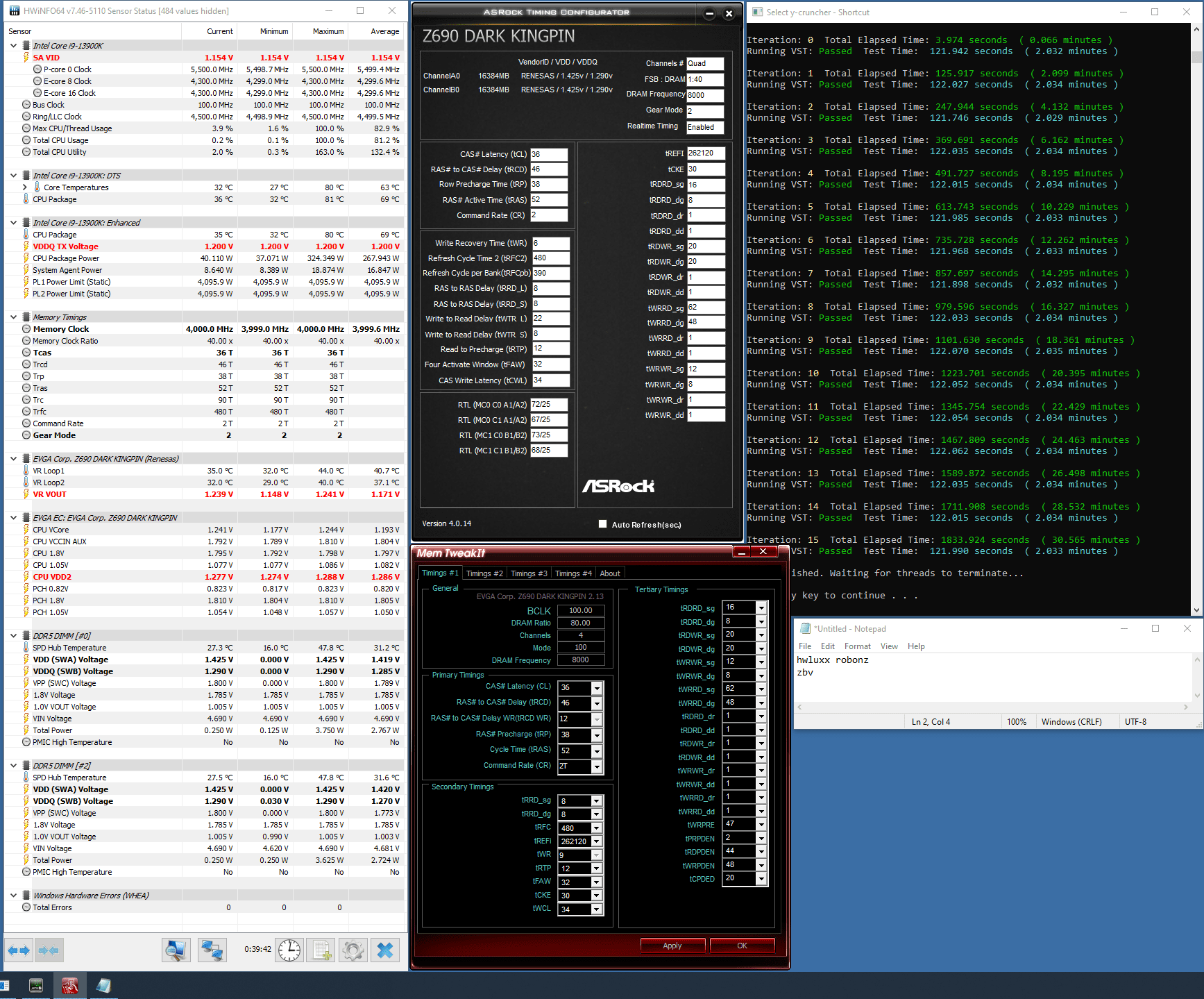The height and width of the screenshot is (999, 1204).
Task: Click the Notepad title bar icon
Action: (805, 628)
